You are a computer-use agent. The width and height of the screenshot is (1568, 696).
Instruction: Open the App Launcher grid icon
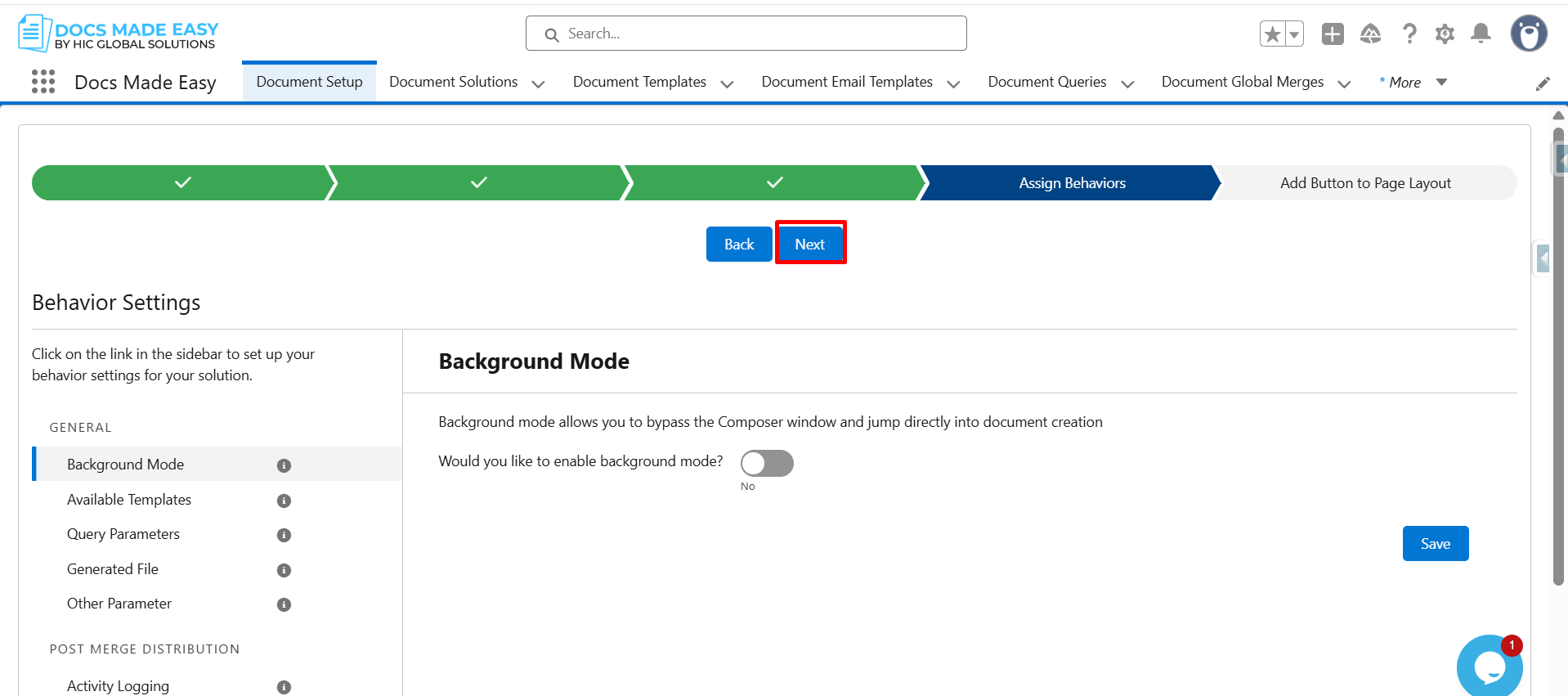click(43, 82)
